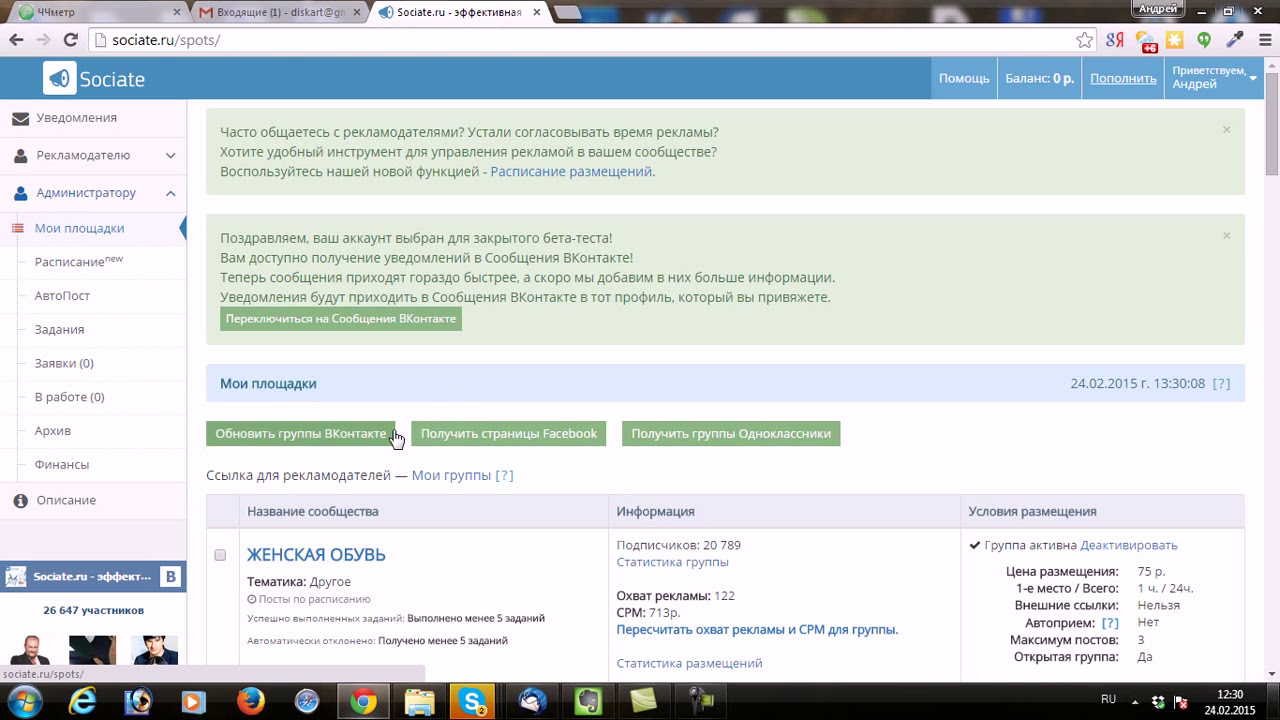
Task: Click the list icon beside Мои площадки
Action: (17, 229)
